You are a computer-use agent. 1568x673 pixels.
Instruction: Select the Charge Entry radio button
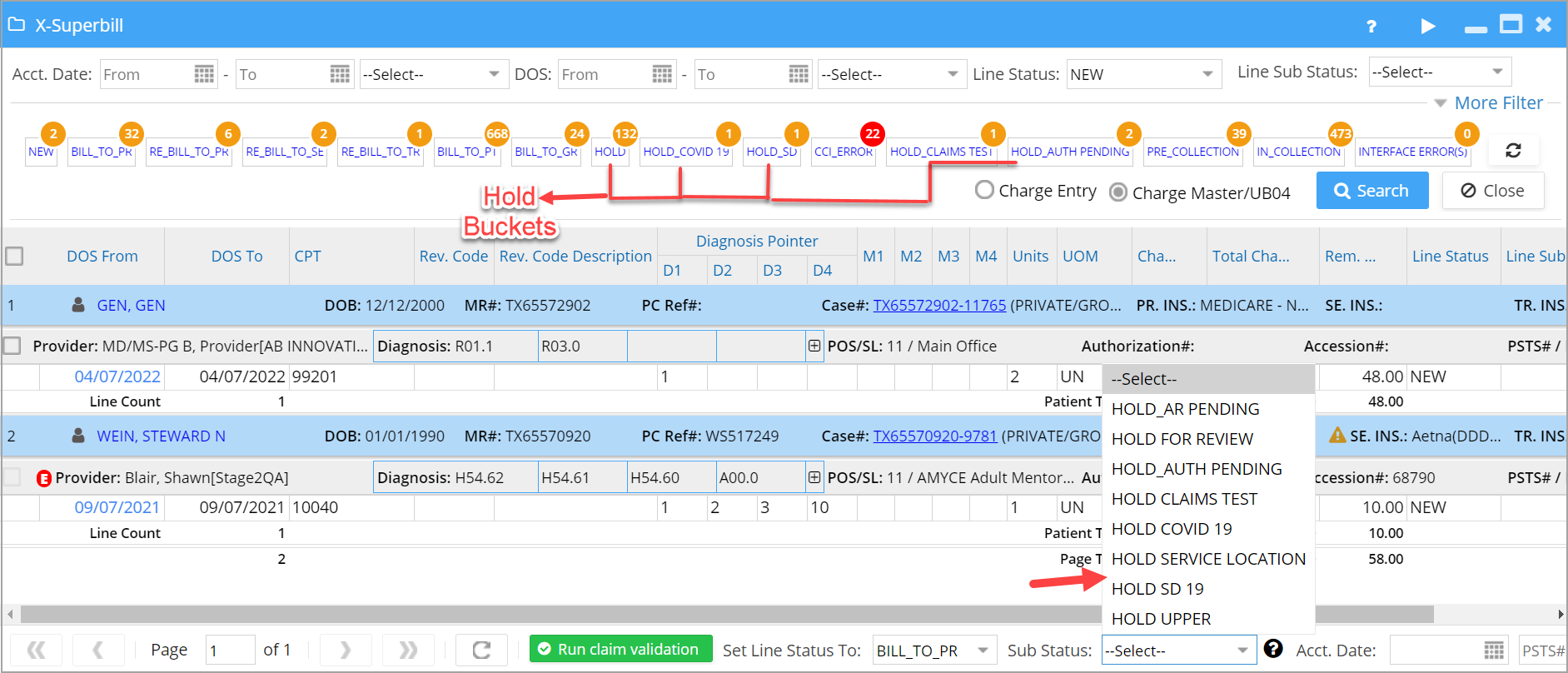pos(984,190)
